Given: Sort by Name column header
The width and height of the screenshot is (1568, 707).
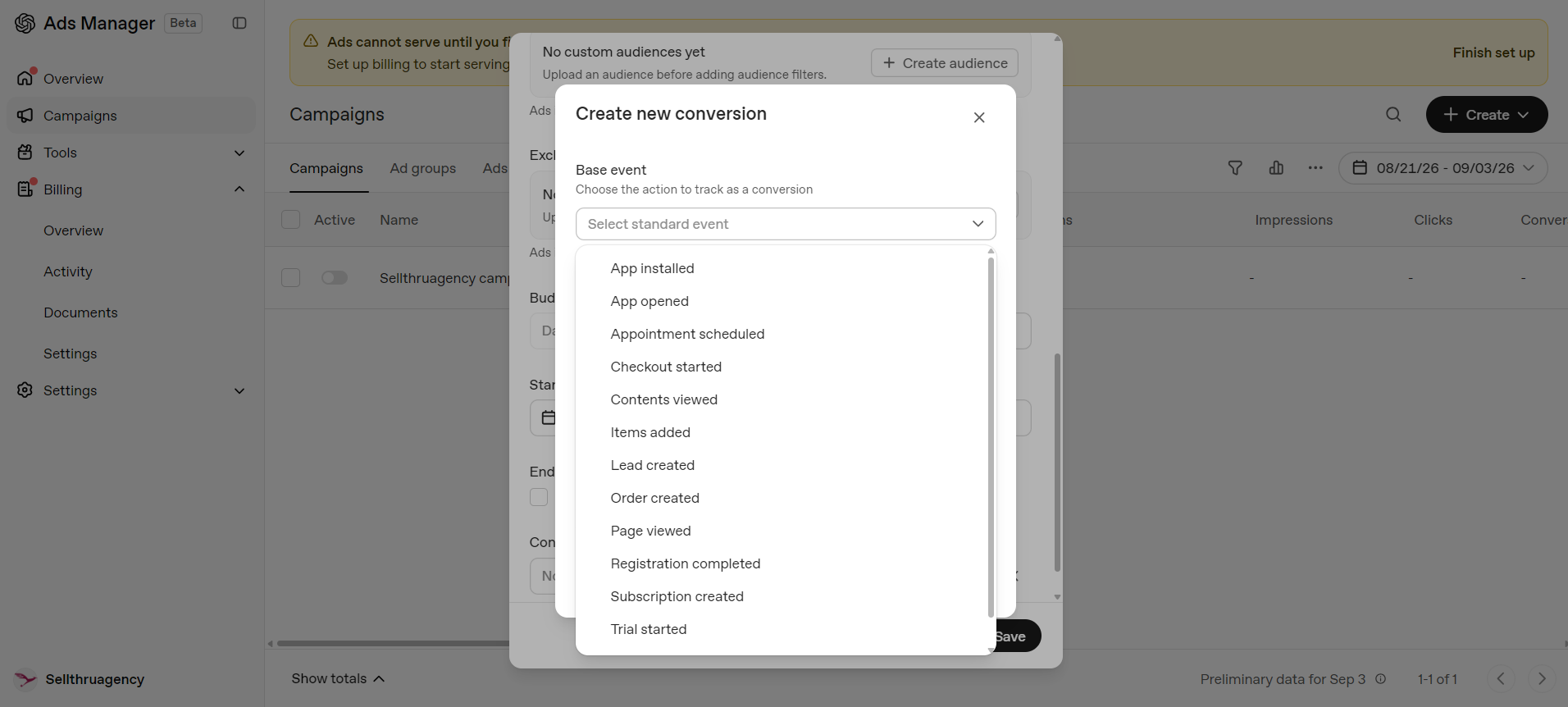Looking at the screenshot, I should point(399,220).
